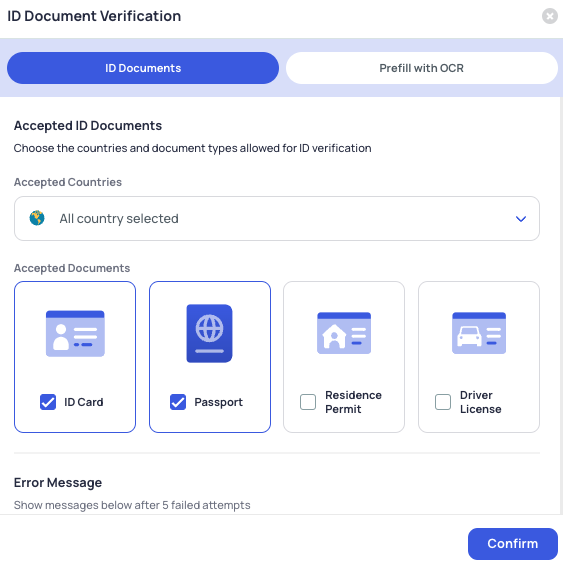563x567 pixels.
Task: Click the Confirm button
Action: (513, 543)
